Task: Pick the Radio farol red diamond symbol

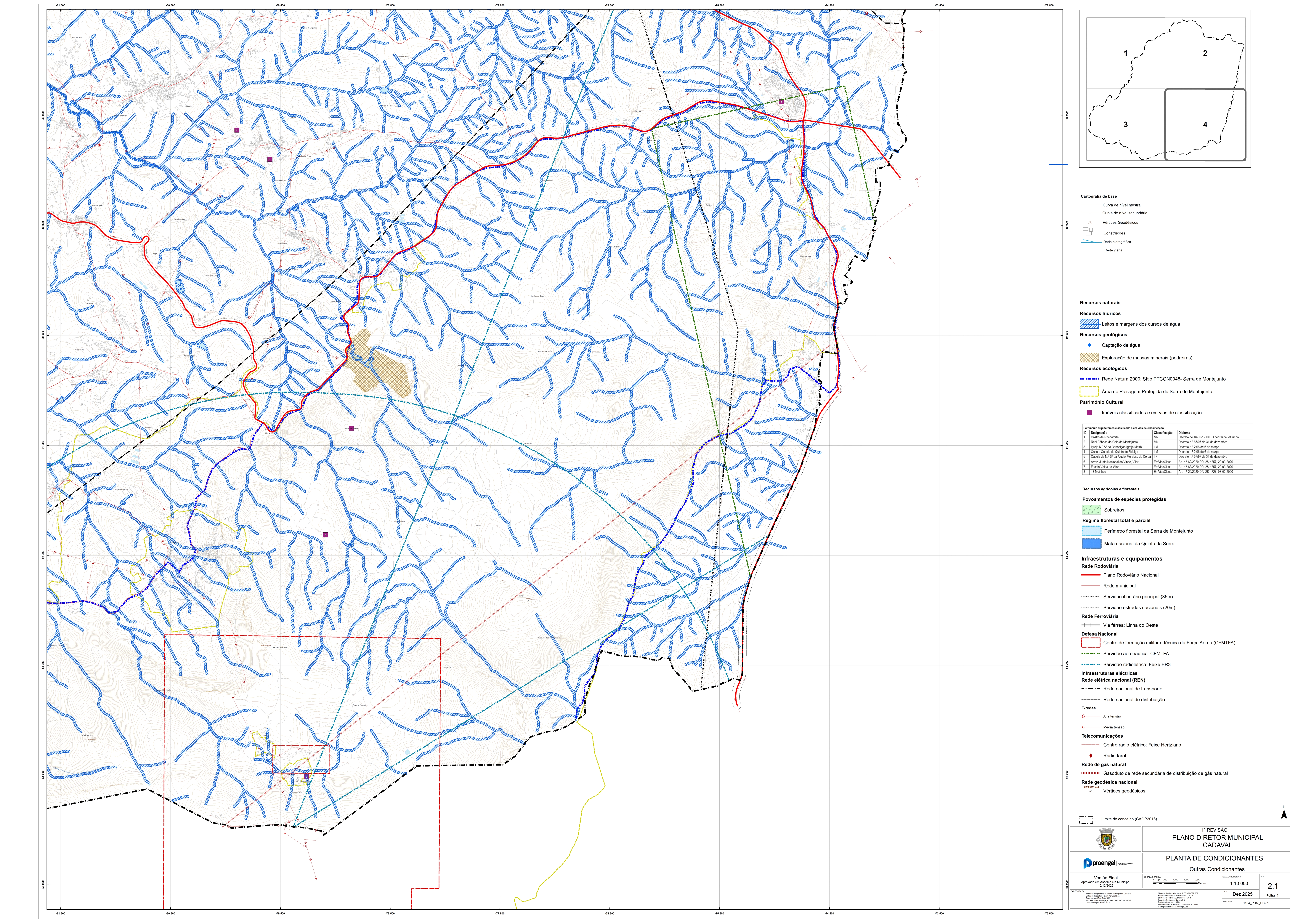Action: pyautogui.click(x=1091, y=756)
